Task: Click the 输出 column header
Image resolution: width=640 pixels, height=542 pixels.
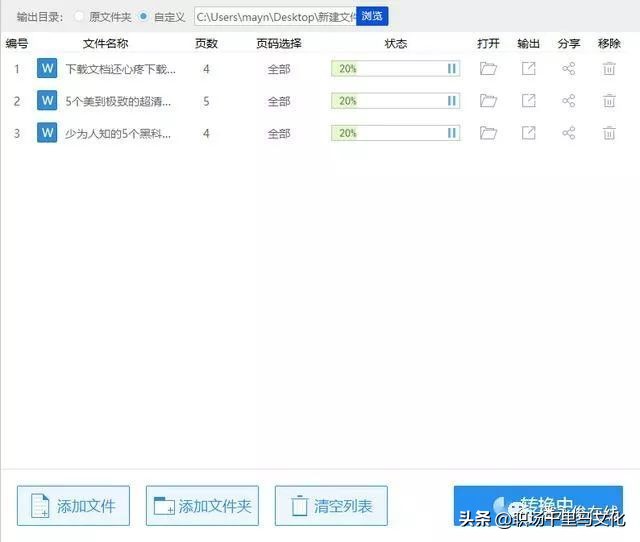Action: (x=529, y=44)
